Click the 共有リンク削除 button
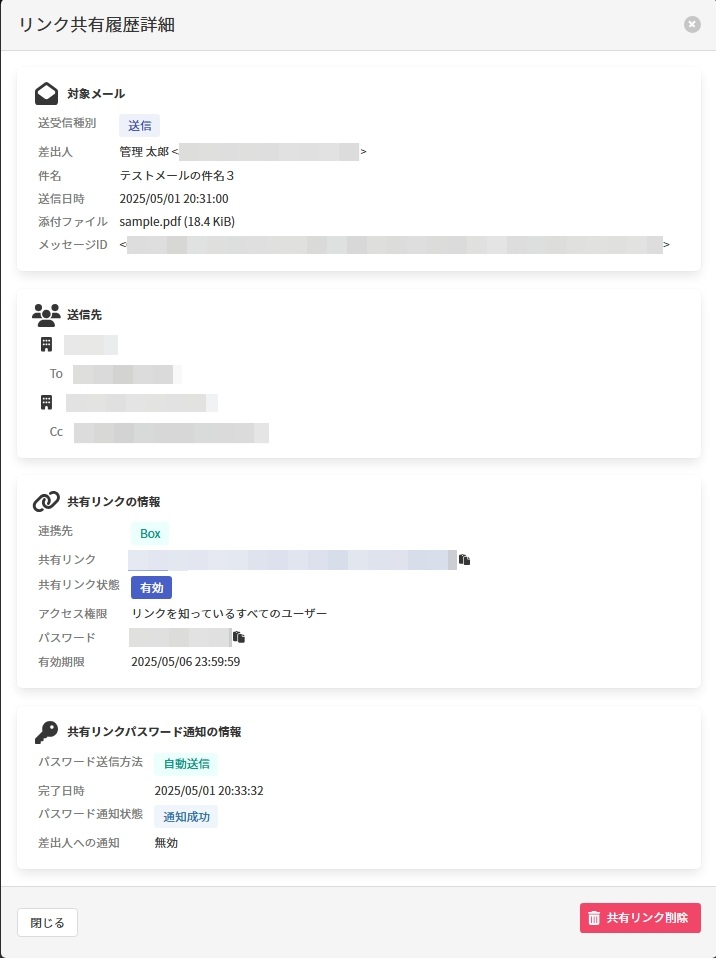 pos(640,918)
